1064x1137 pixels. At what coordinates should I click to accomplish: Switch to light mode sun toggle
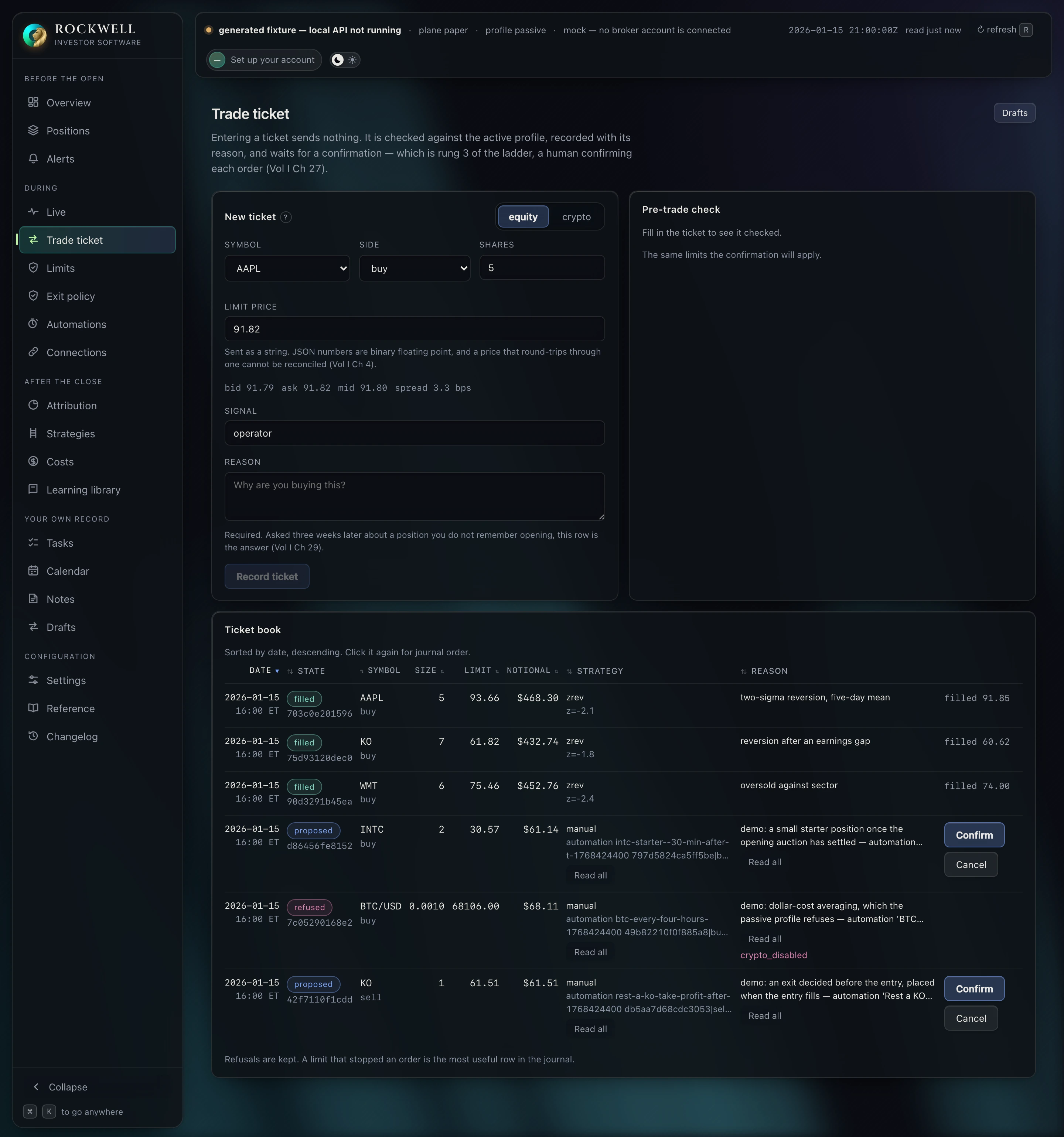point(352,59)
